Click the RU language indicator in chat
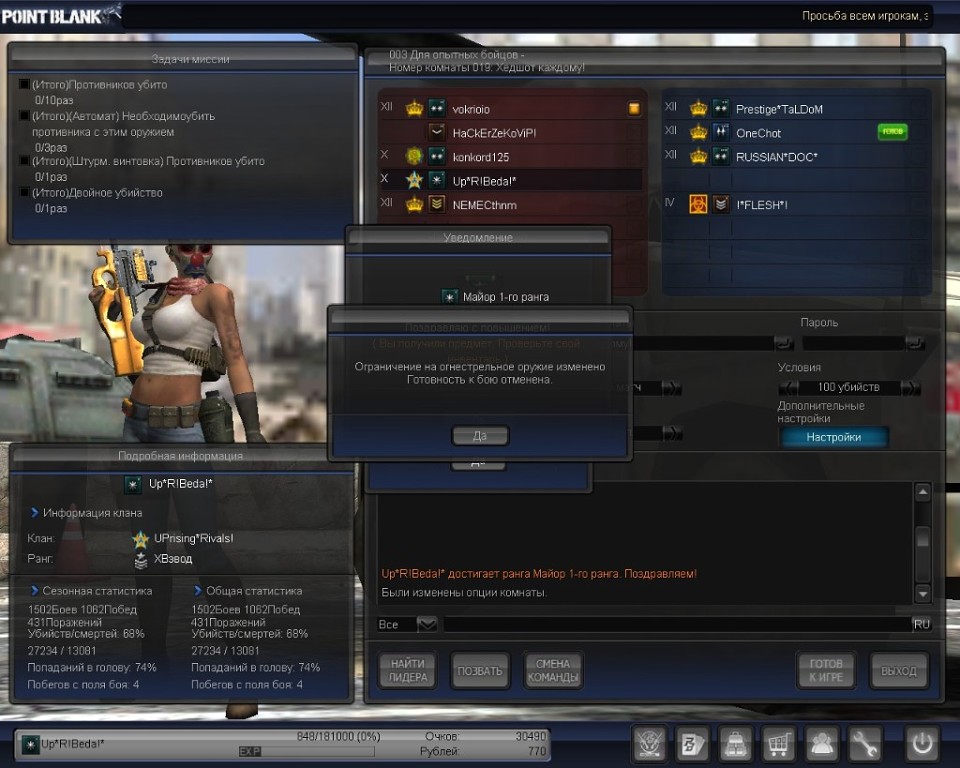 coord(921,624)
